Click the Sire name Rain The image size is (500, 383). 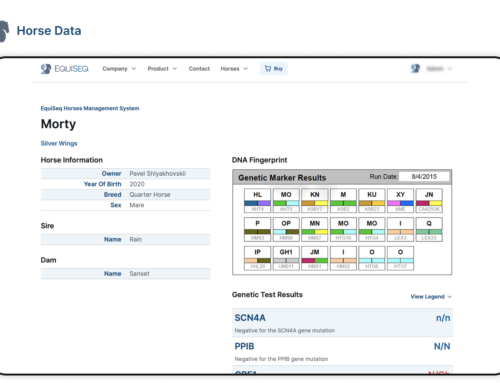[x=136, y=239]
